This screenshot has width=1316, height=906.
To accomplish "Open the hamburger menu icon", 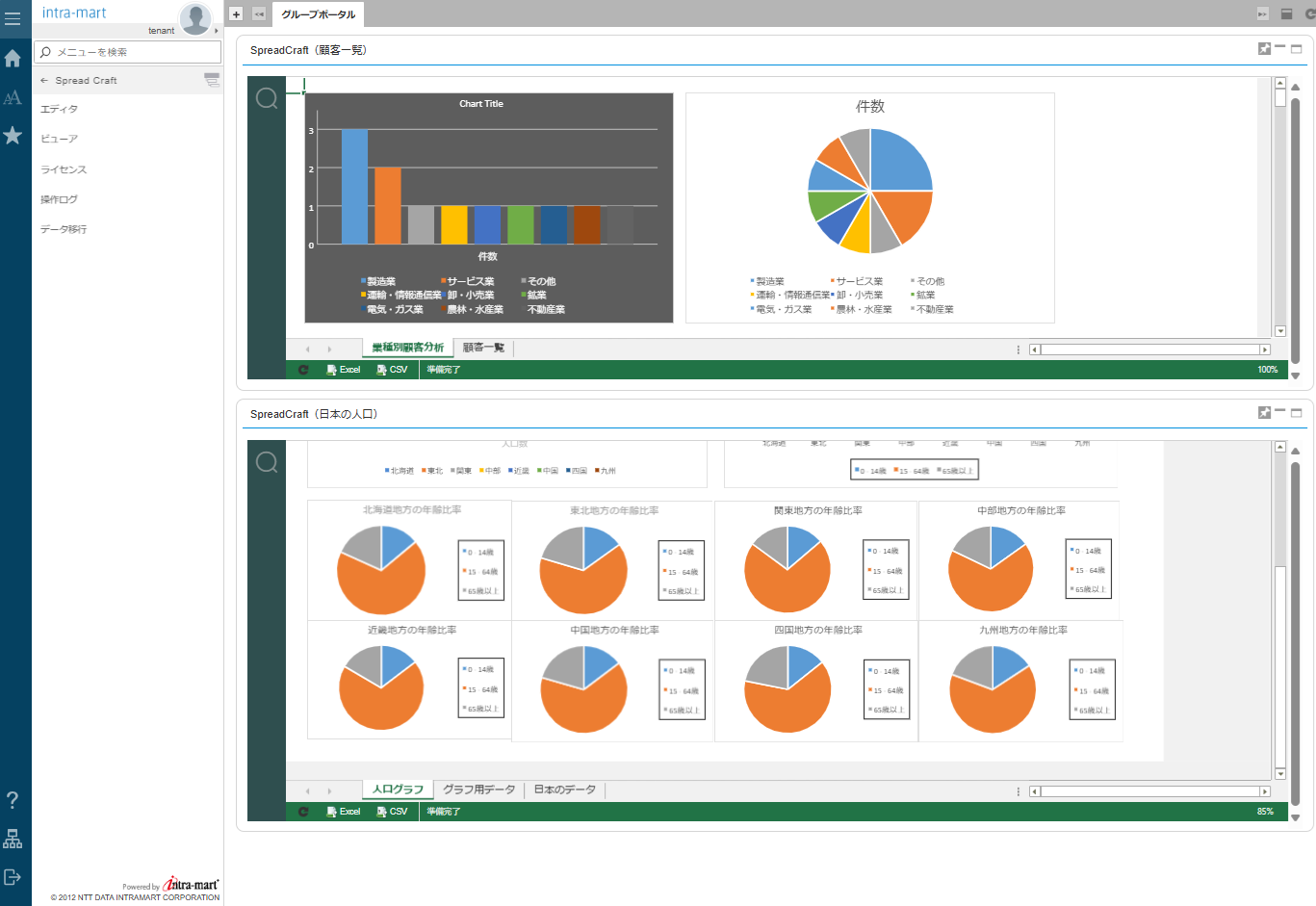I will (13, 18).
